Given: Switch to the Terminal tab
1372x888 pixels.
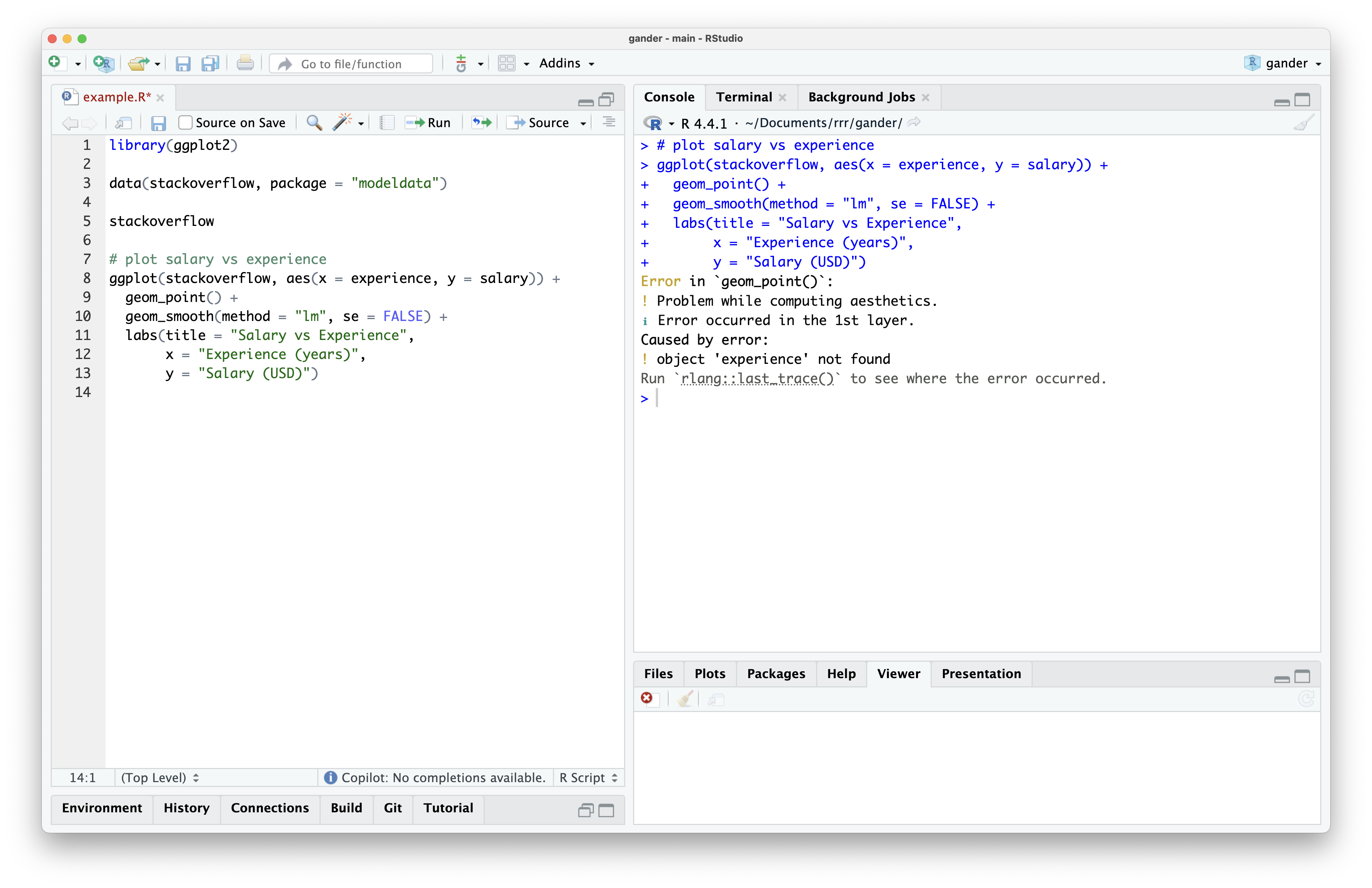Looking at the screenshot, I should (x=744, y=97).
